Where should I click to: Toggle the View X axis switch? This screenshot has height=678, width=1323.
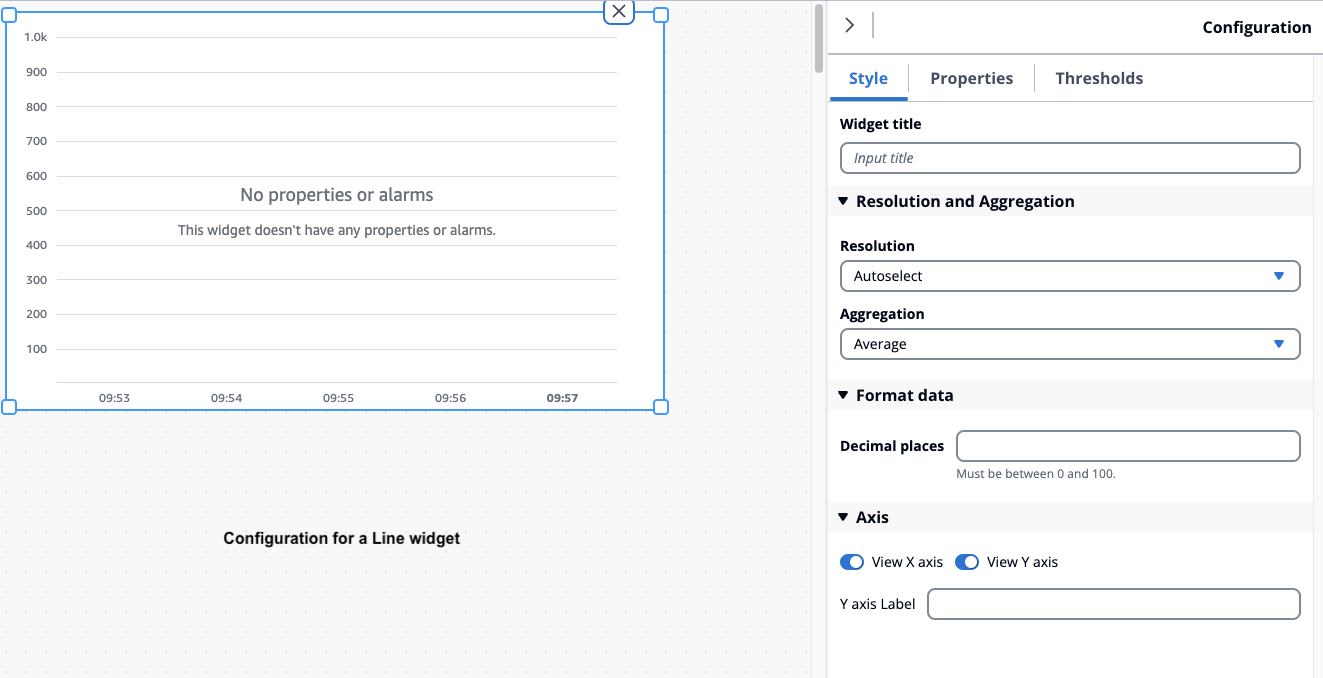tap(852, 562)
